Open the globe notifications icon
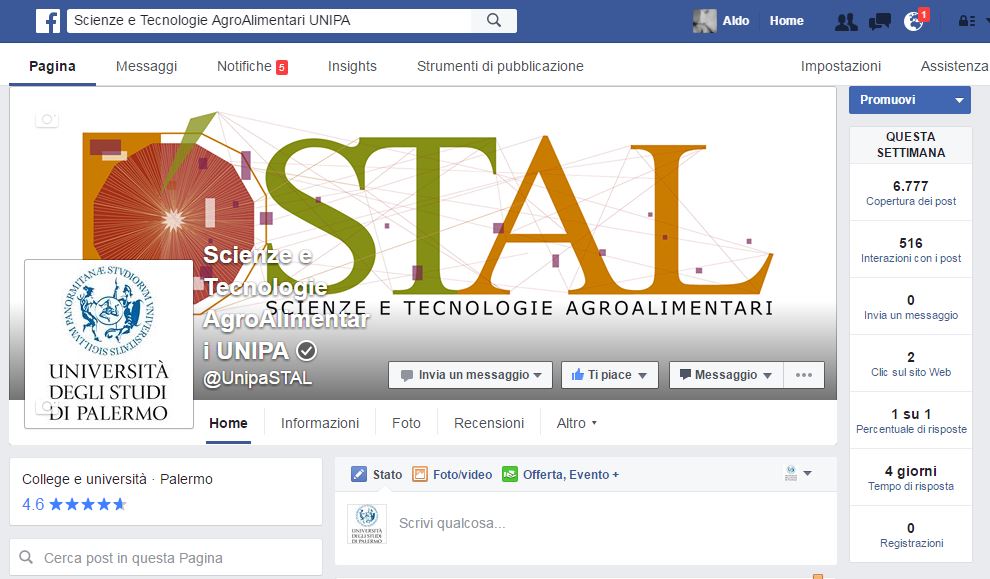990x579 pixels. point(913,21)
